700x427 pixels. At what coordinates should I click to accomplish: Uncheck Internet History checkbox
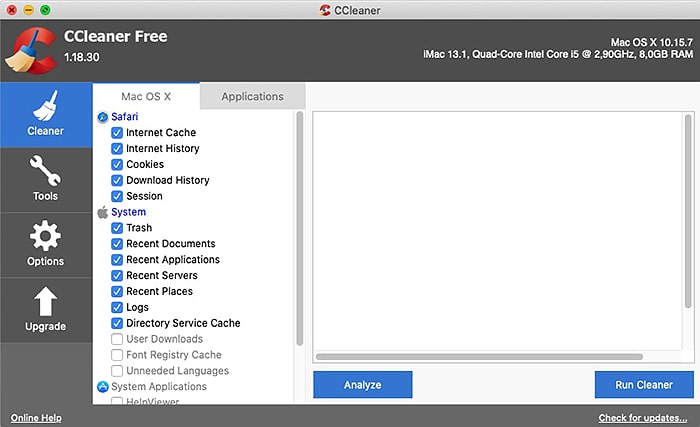coord(117,149)
